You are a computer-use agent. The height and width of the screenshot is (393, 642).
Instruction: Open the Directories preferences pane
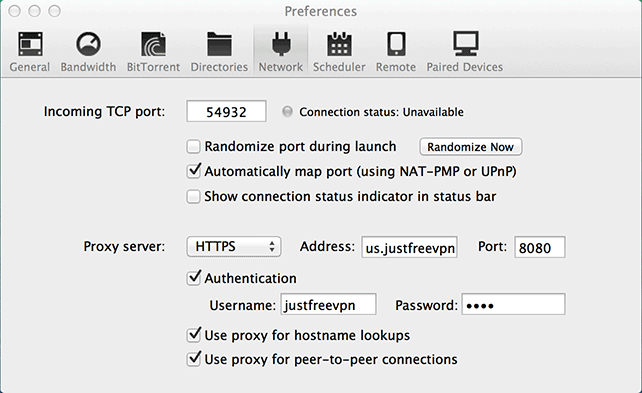[219, 52]
